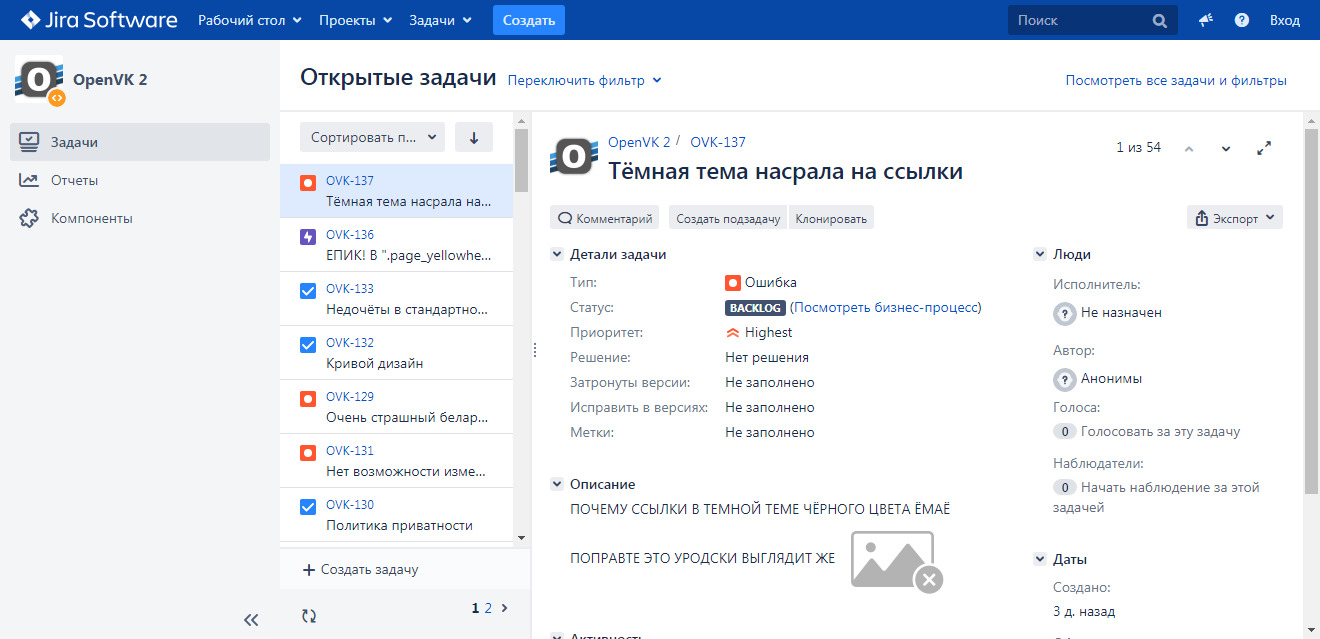Click the Посмотреть бизнес-процесс link
1320x639 pixels.
coord(886,307)
